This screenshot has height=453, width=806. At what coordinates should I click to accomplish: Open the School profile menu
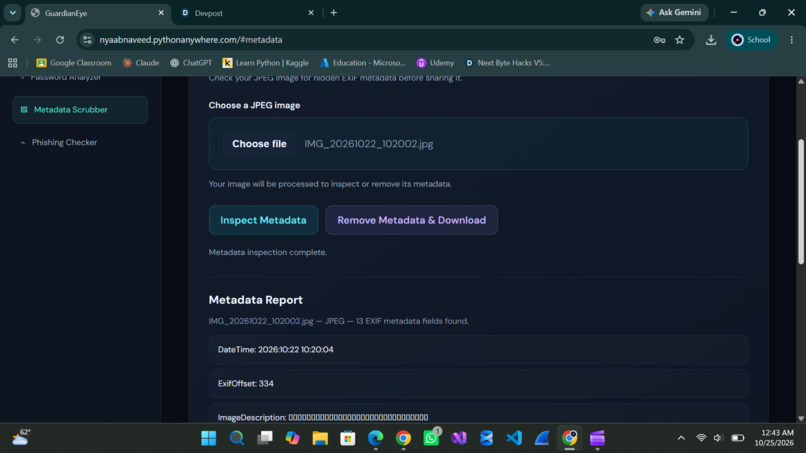tap(751, 40)
